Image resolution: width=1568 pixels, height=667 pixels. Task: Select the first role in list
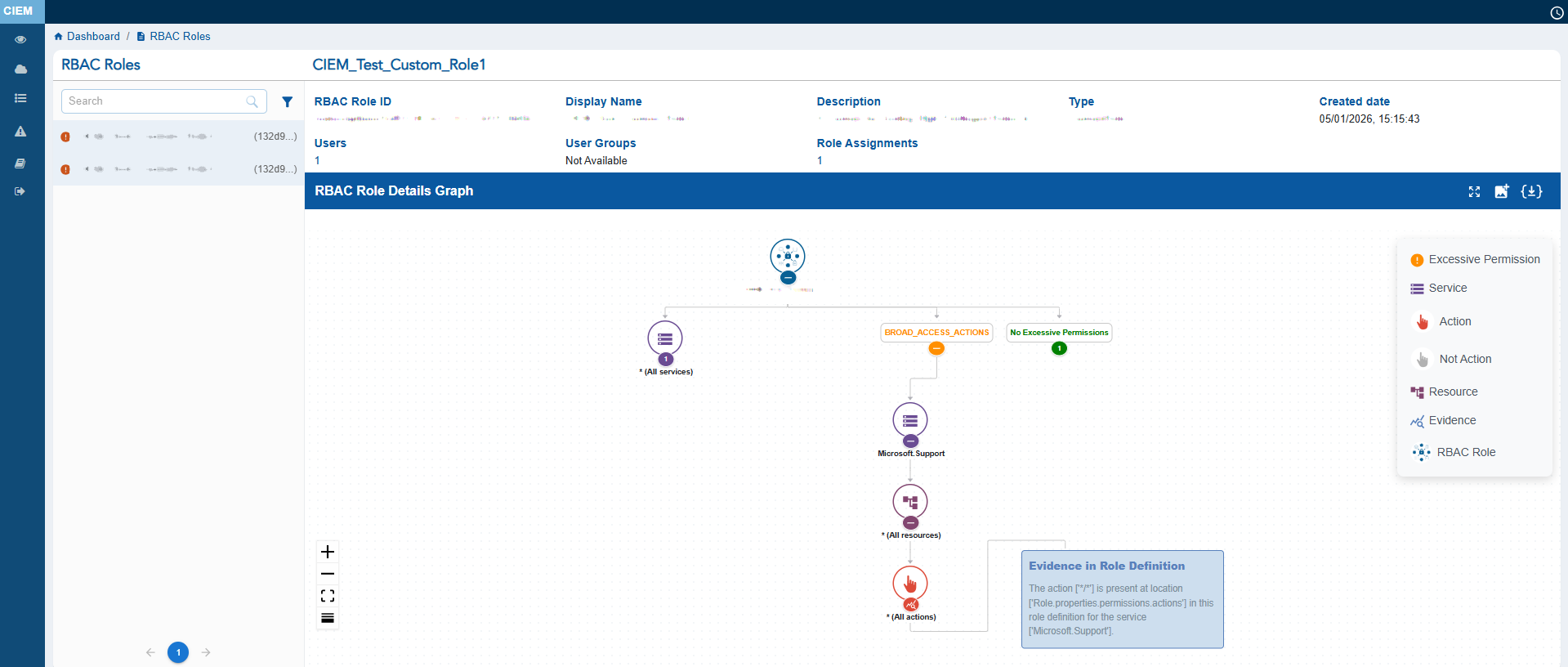(178, 137)
